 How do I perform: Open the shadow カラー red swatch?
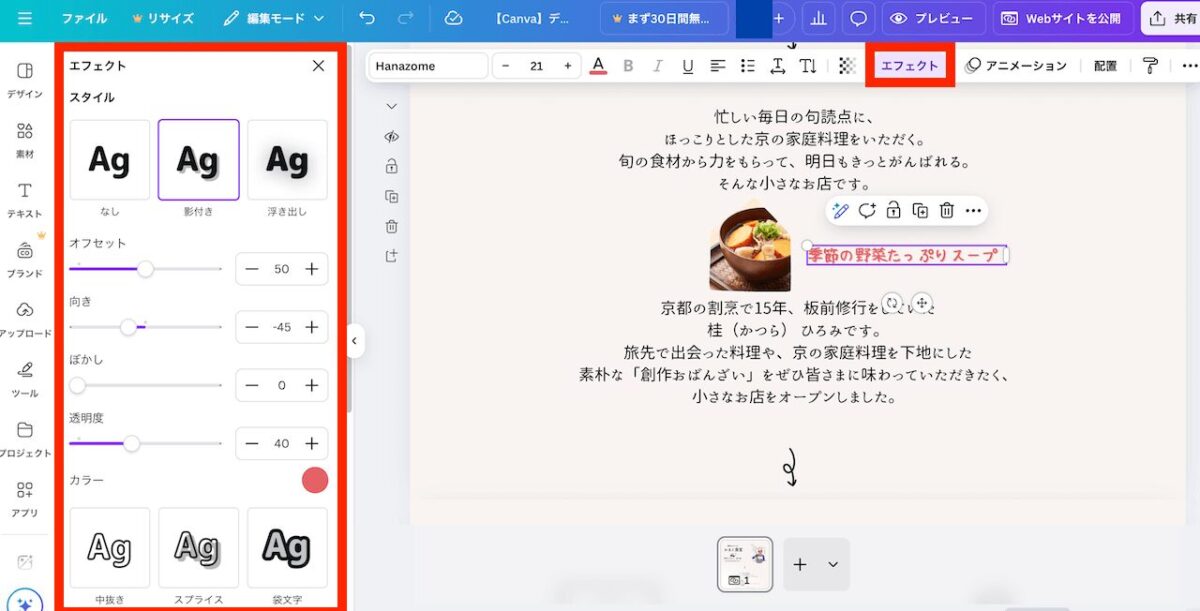(x=315, y=480)
